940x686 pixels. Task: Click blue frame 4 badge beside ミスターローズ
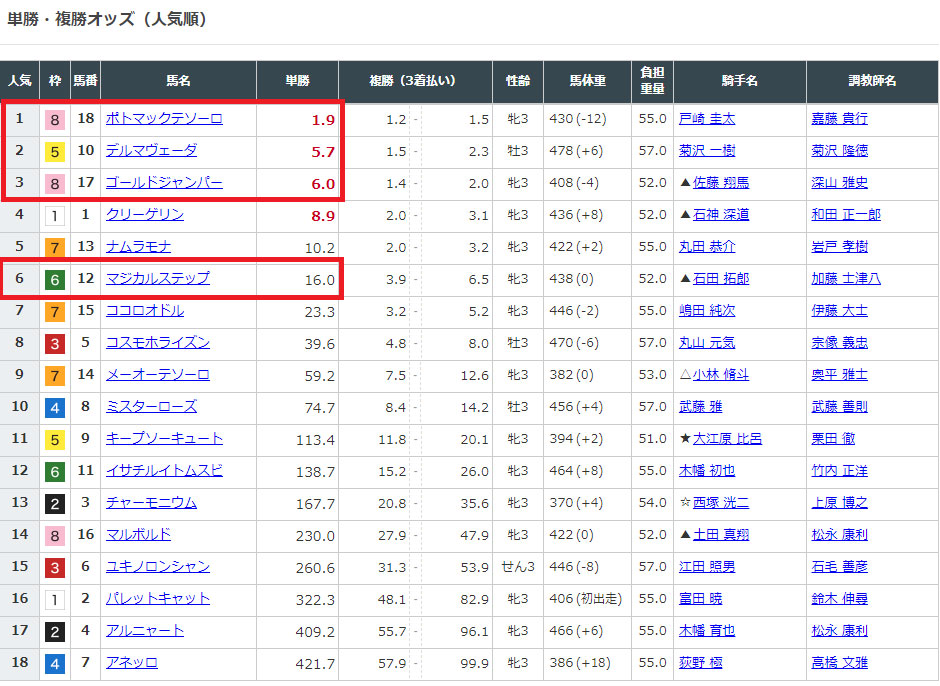click(55, 408)
